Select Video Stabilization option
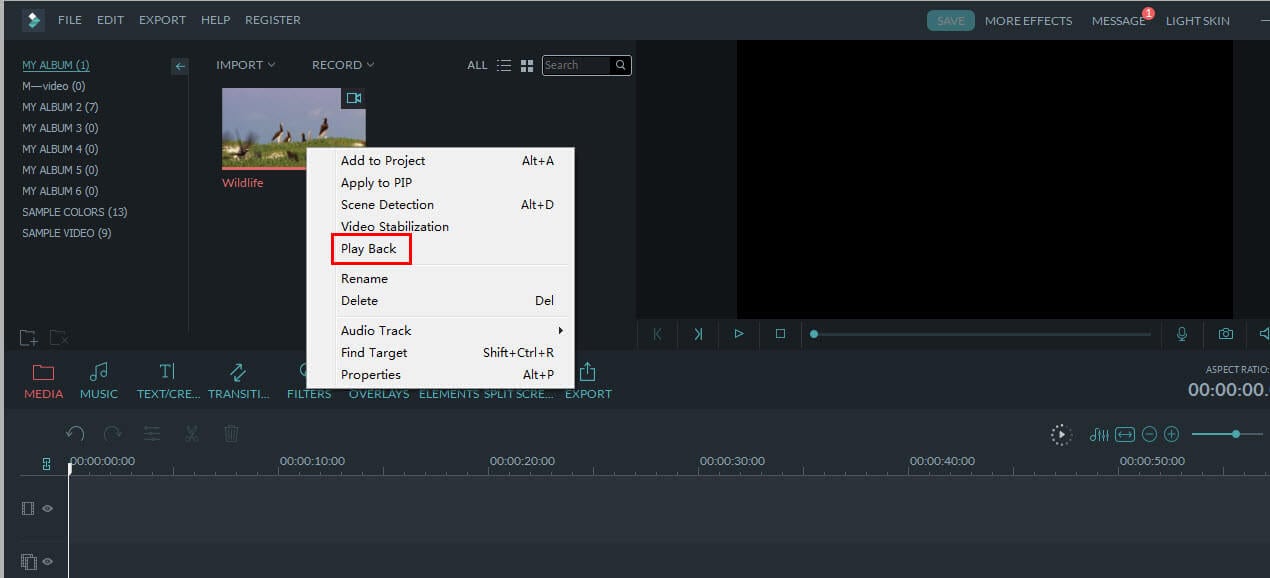Image resolution: width=1270 pixels, height=578 pixels. [440, 227]
